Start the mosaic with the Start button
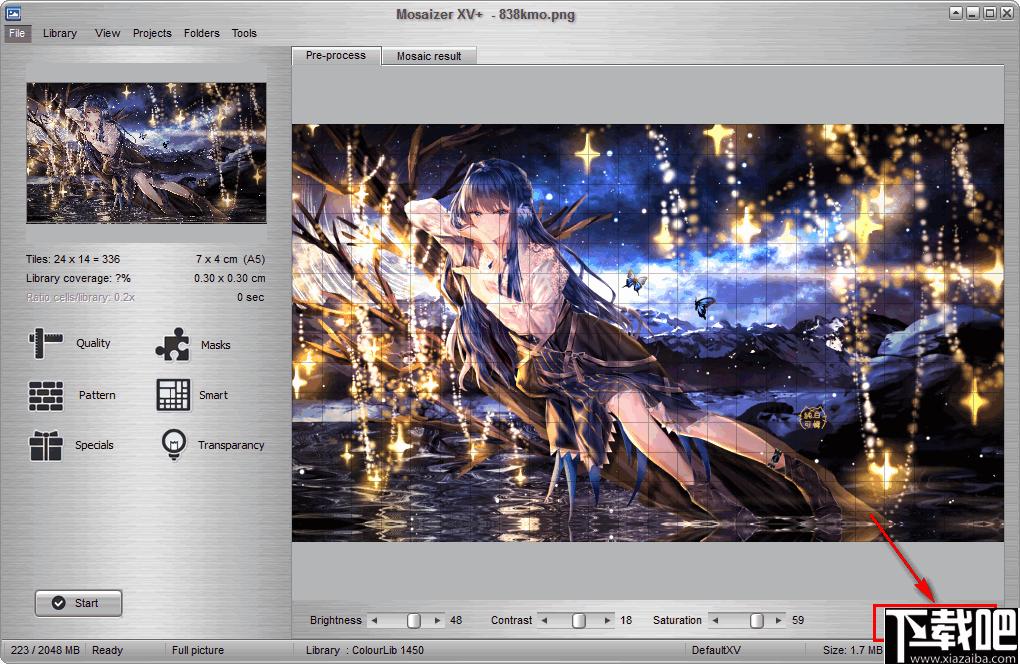 78,603
